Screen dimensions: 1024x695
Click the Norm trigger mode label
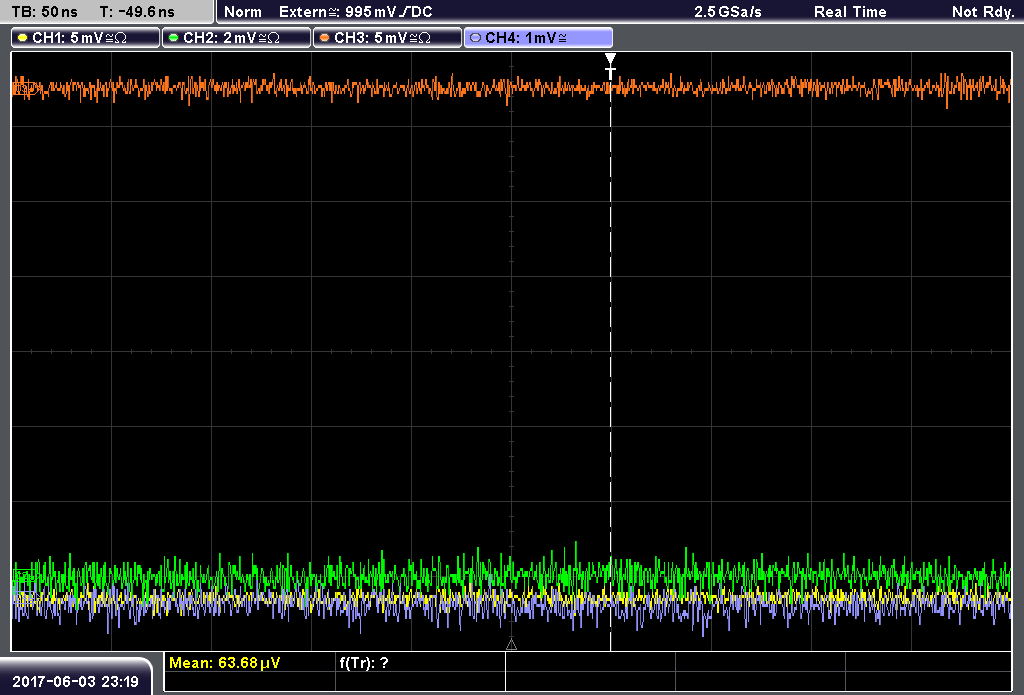pos(243,12)
